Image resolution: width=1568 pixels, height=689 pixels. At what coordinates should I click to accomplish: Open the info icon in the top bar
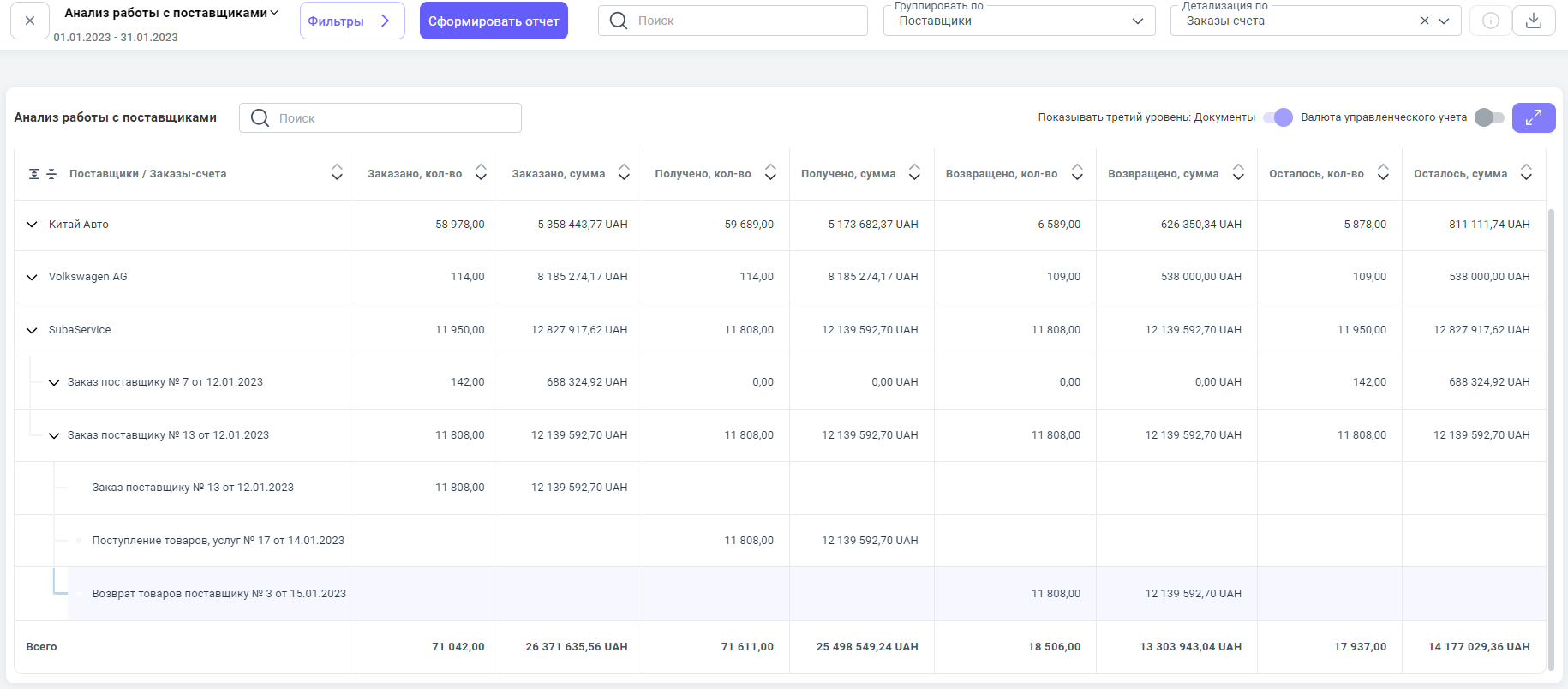click(1491, 21)
